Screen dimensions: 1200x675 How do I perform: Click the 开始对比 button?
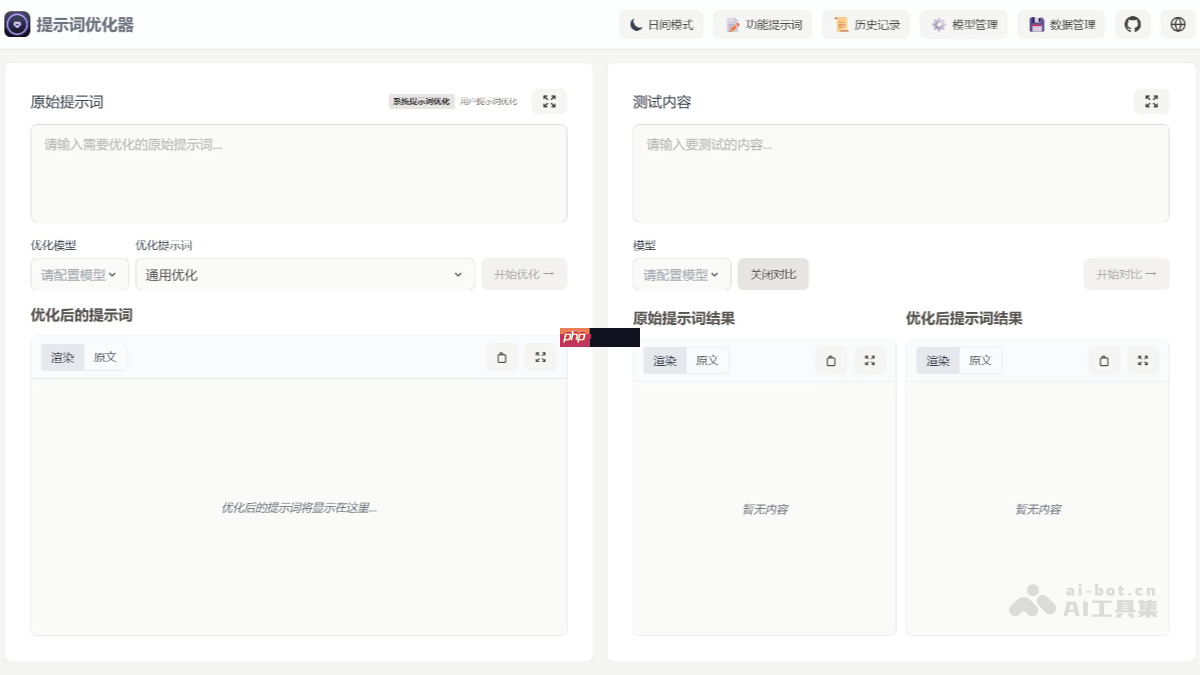[1126, 273]
